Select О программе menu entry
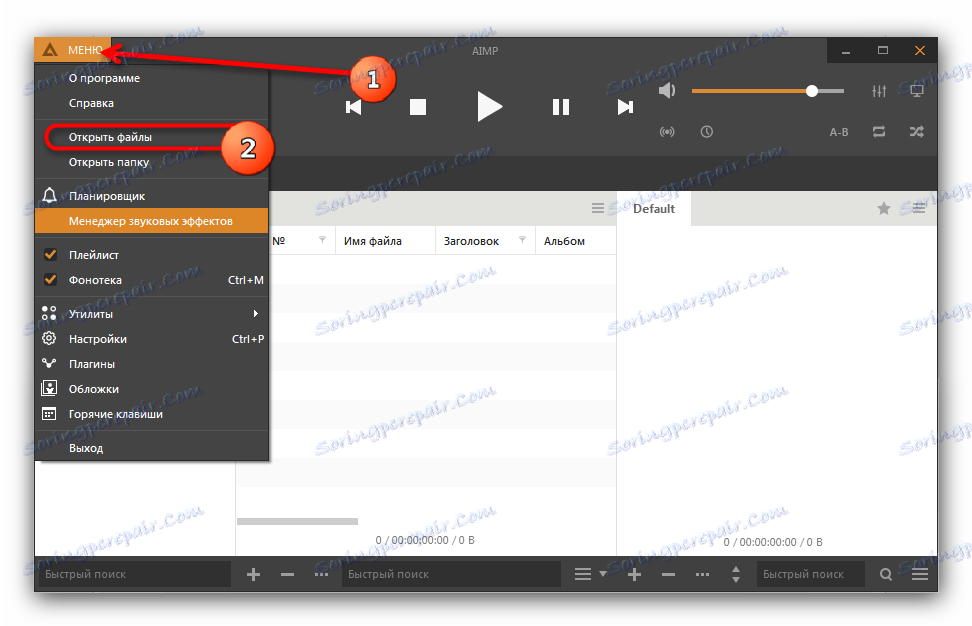Image resolution: width=972 pixels, height=626 pixels. pos(104,78)
